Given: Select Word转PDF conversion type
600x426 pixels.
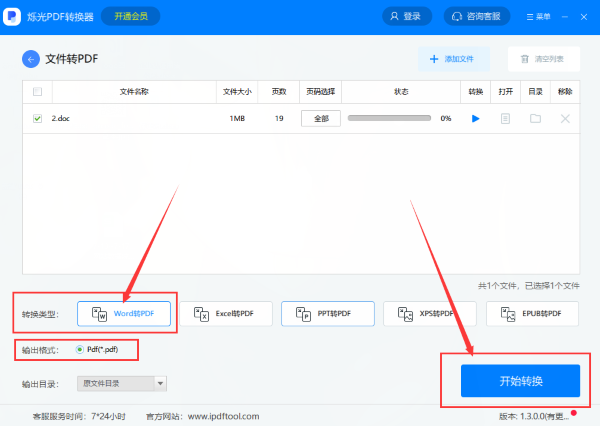Looking at the screenshot, I should (x=125, y=314).
